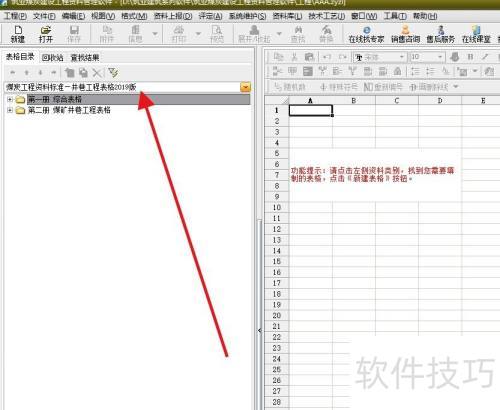The image size is (500, 410).
Task: Open the 画斜线 dropdown
Action: point(456,87)
